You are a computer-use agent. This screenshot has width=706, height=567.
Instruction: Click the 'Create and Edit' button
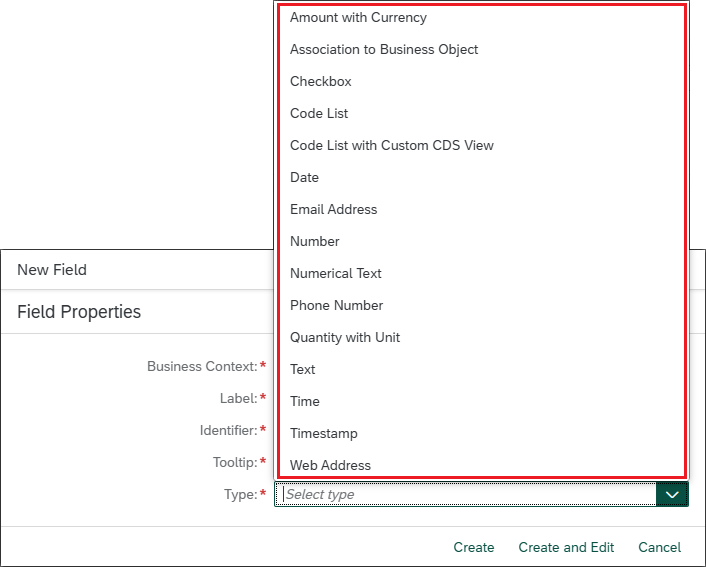[x=566, y=547]
